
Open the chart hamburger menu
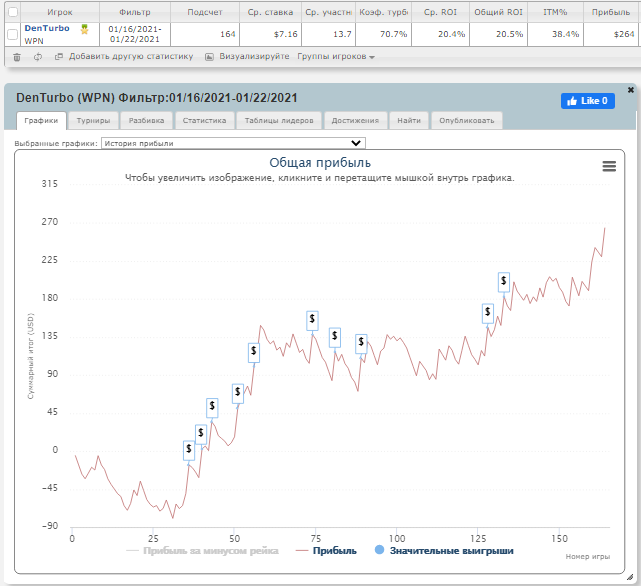[x=609, y=167]
